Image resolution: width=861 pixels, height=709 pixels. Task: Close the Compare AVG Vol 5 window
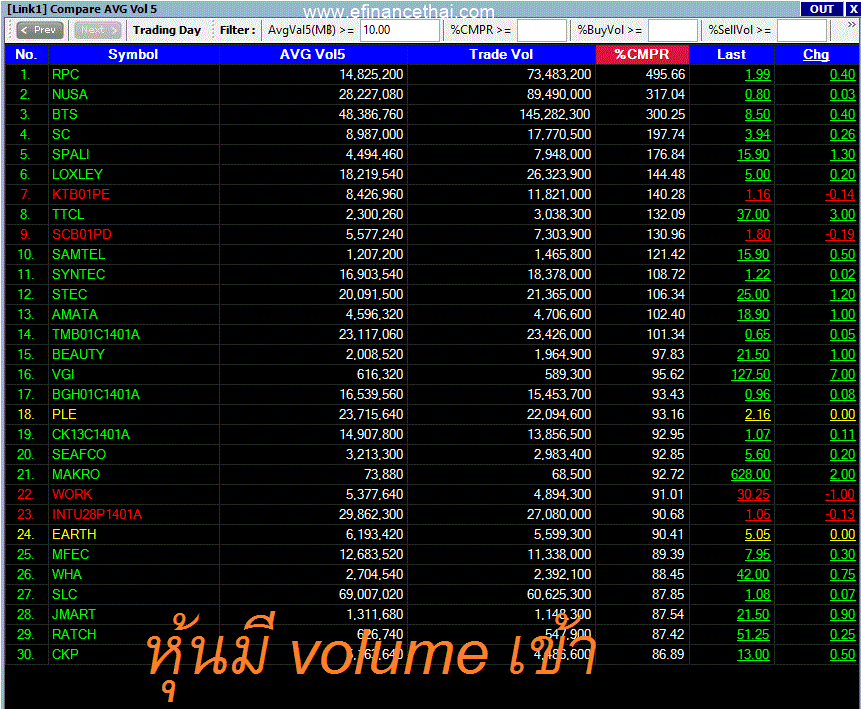pyautogui.click(x=853, y=9)
